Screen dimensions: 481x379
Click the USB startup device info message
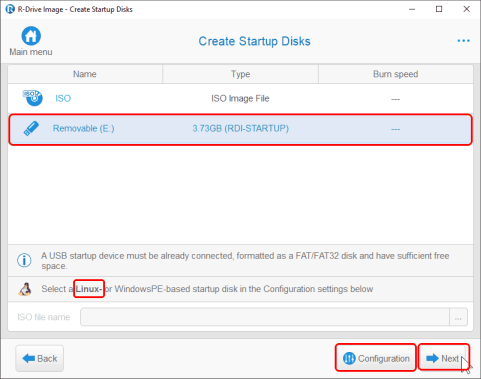[245, 261]
